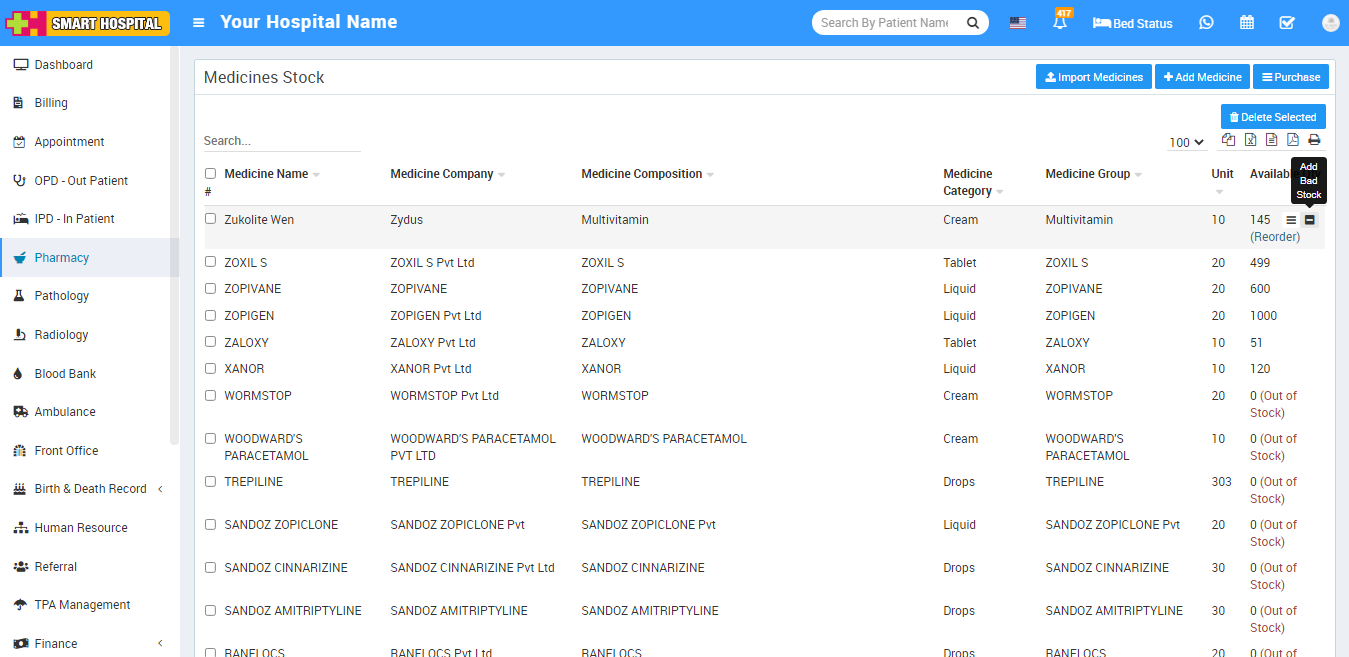
Task: Open the notifications bell
Action: tap(1060, 23)
